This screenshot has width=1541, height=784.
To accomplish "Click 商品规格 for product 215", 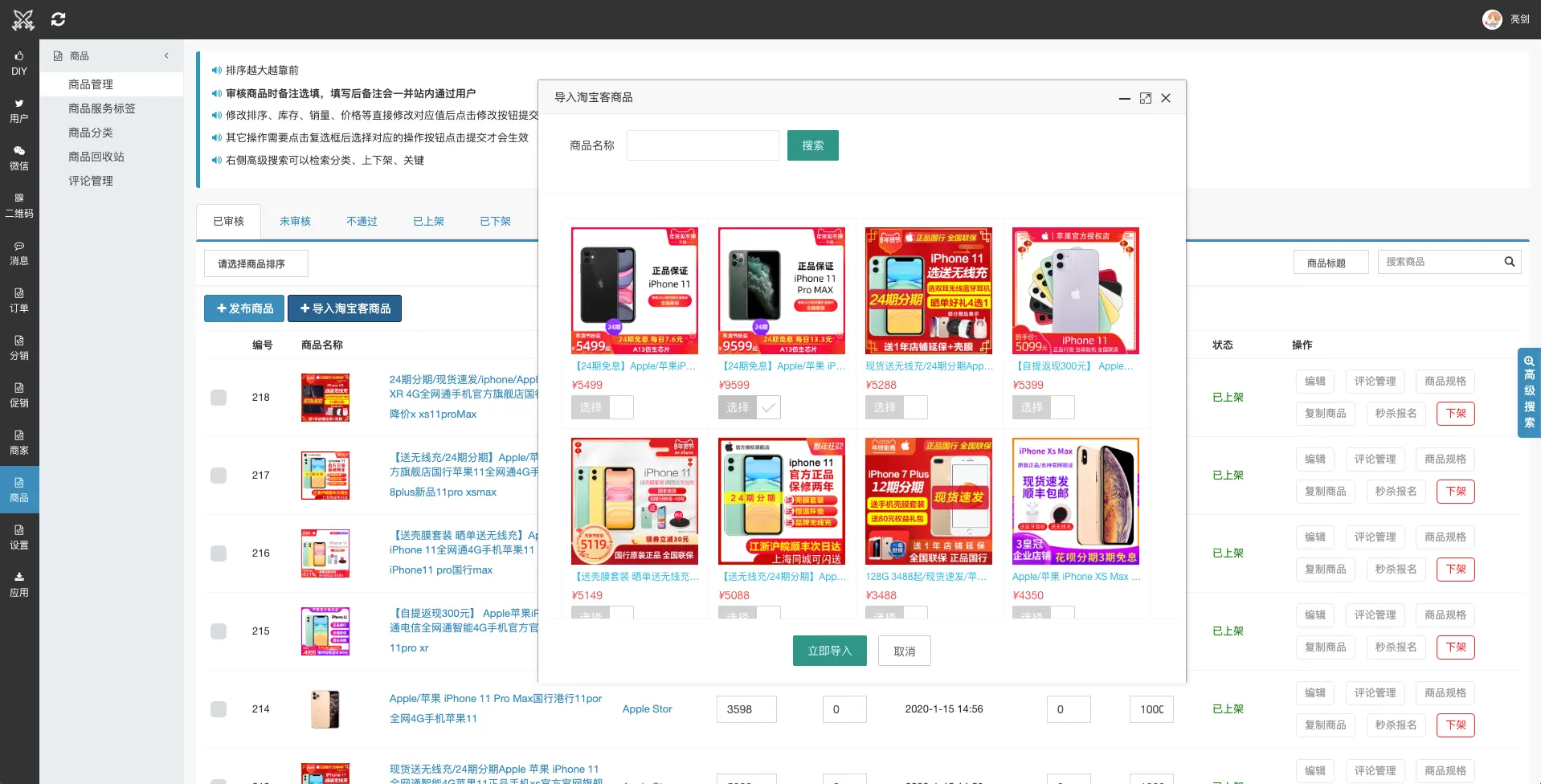I will click(x=1445, y=615).
